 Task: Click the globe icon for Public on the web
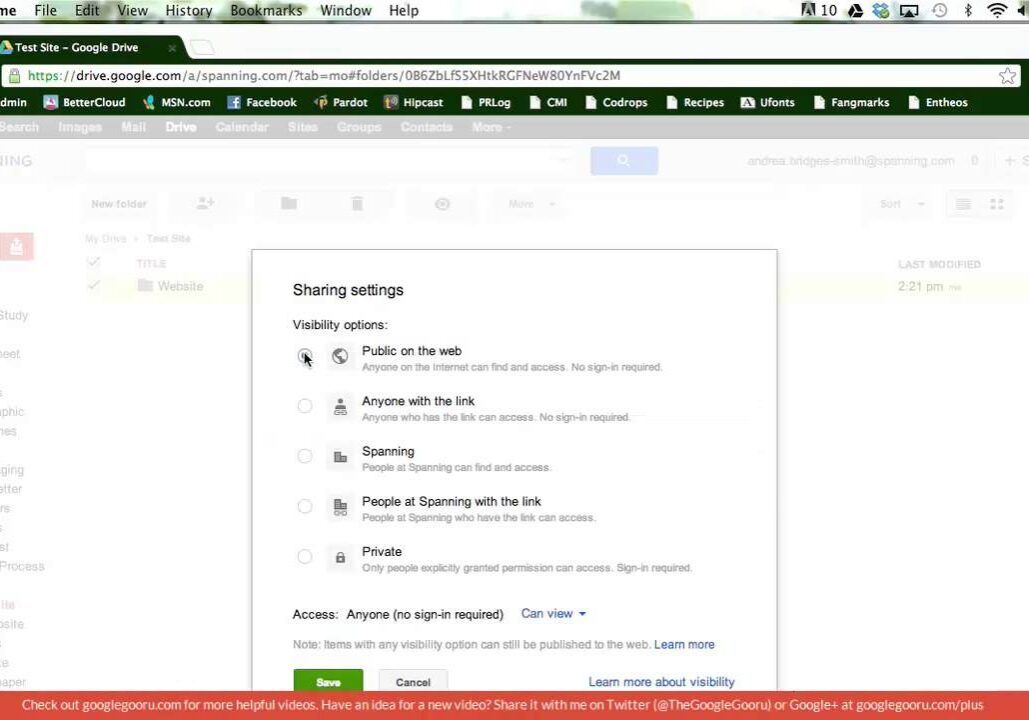pos(340,356)
